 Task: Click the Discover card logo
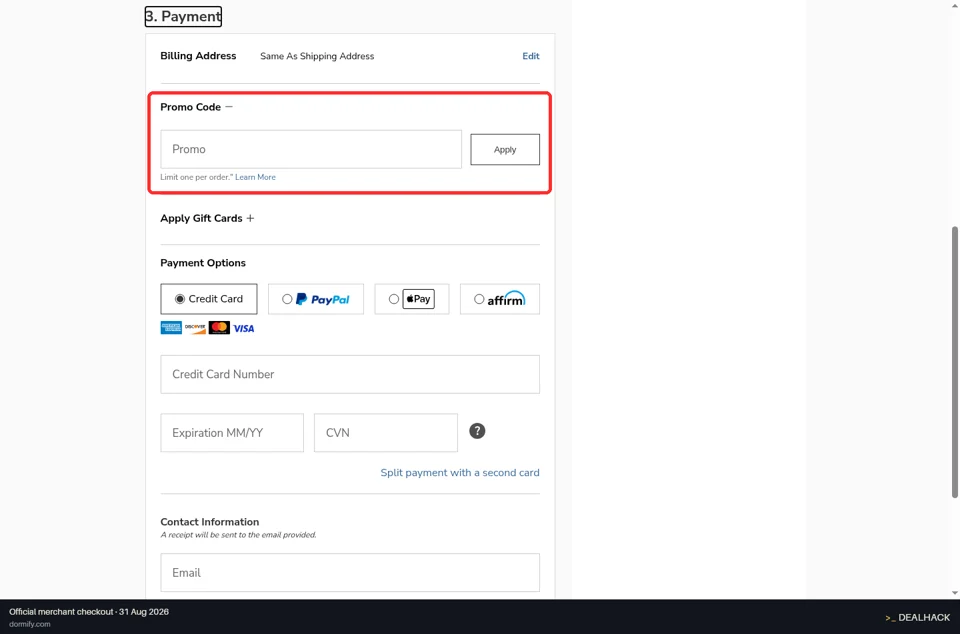195,328
